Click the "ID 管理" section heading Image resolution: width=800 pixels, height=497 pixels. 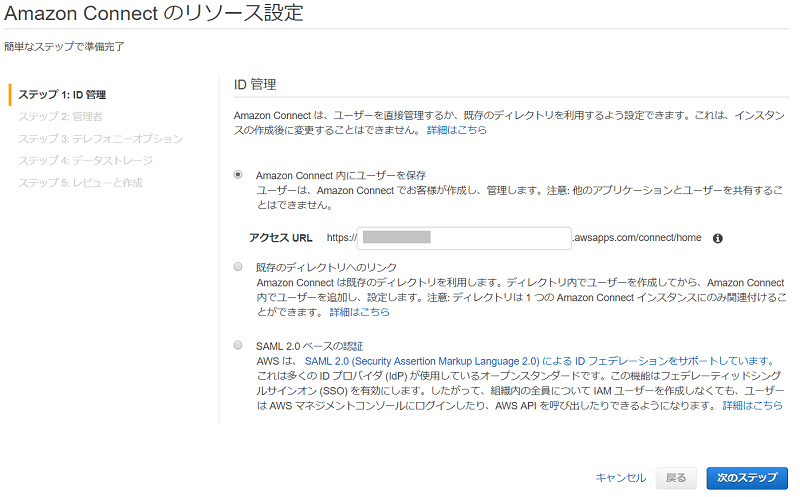coord(255,85)
